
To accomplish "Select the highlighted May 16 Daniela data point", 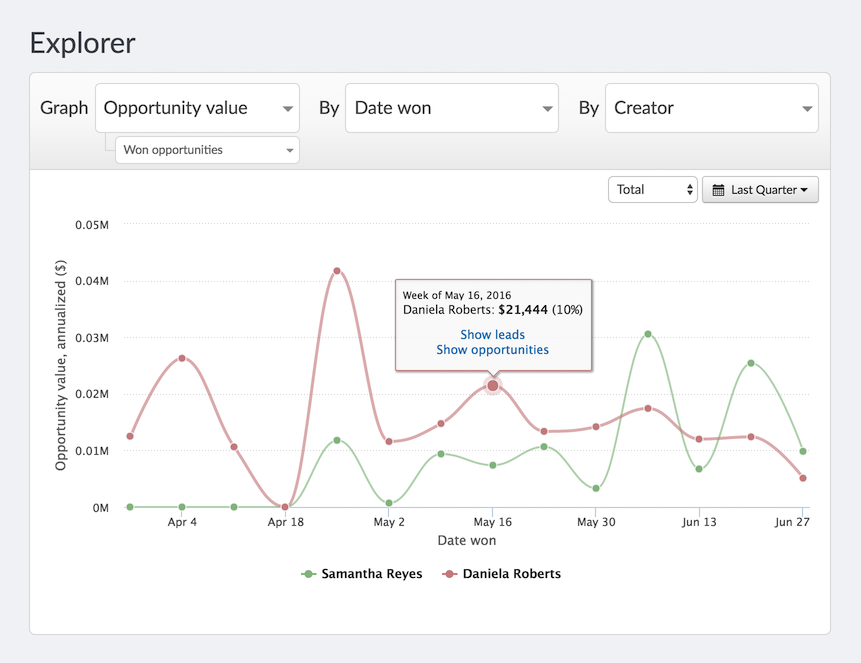I will click(493, 386).
